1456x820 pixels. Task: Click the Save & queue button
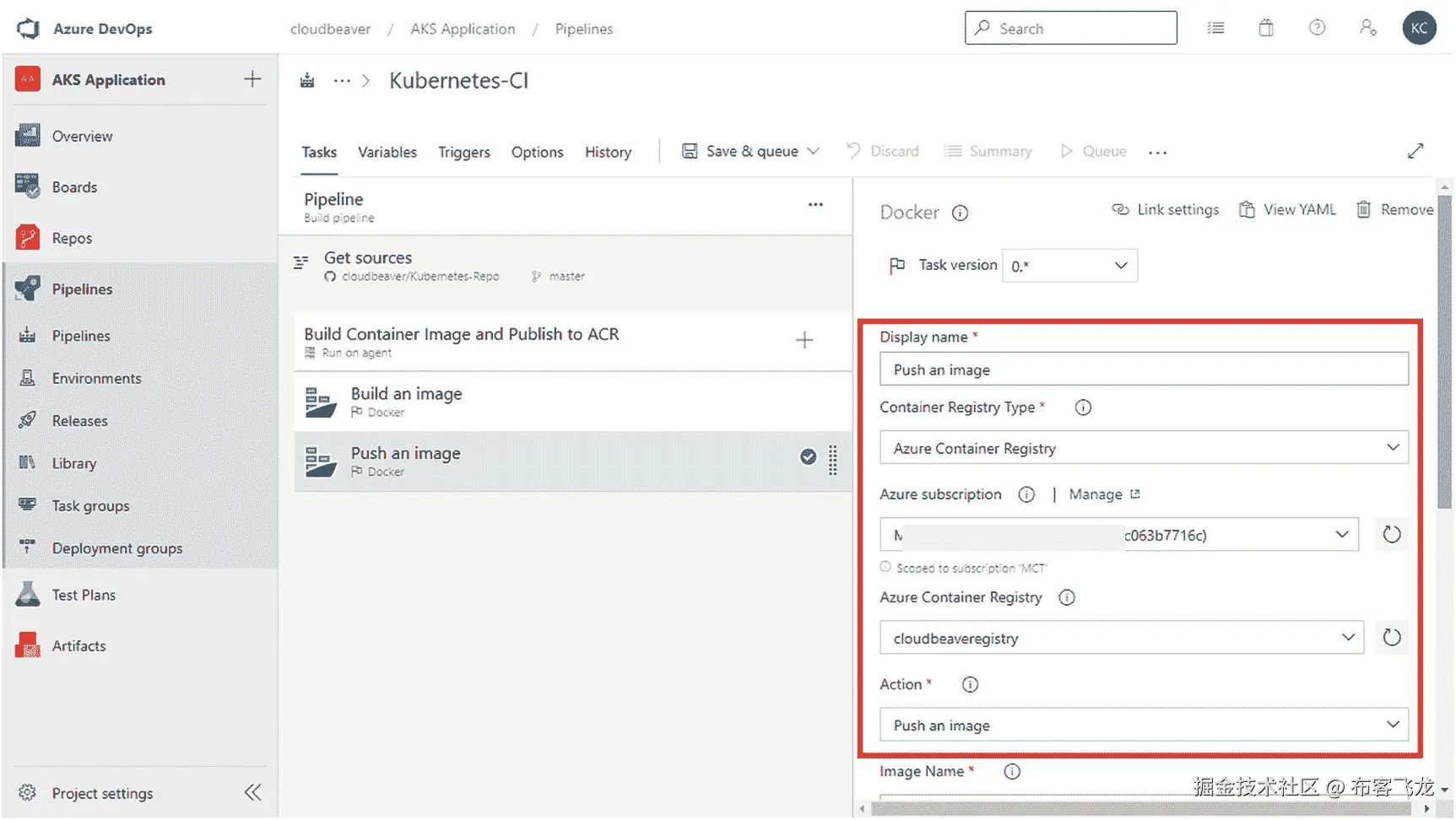(741, 152)
